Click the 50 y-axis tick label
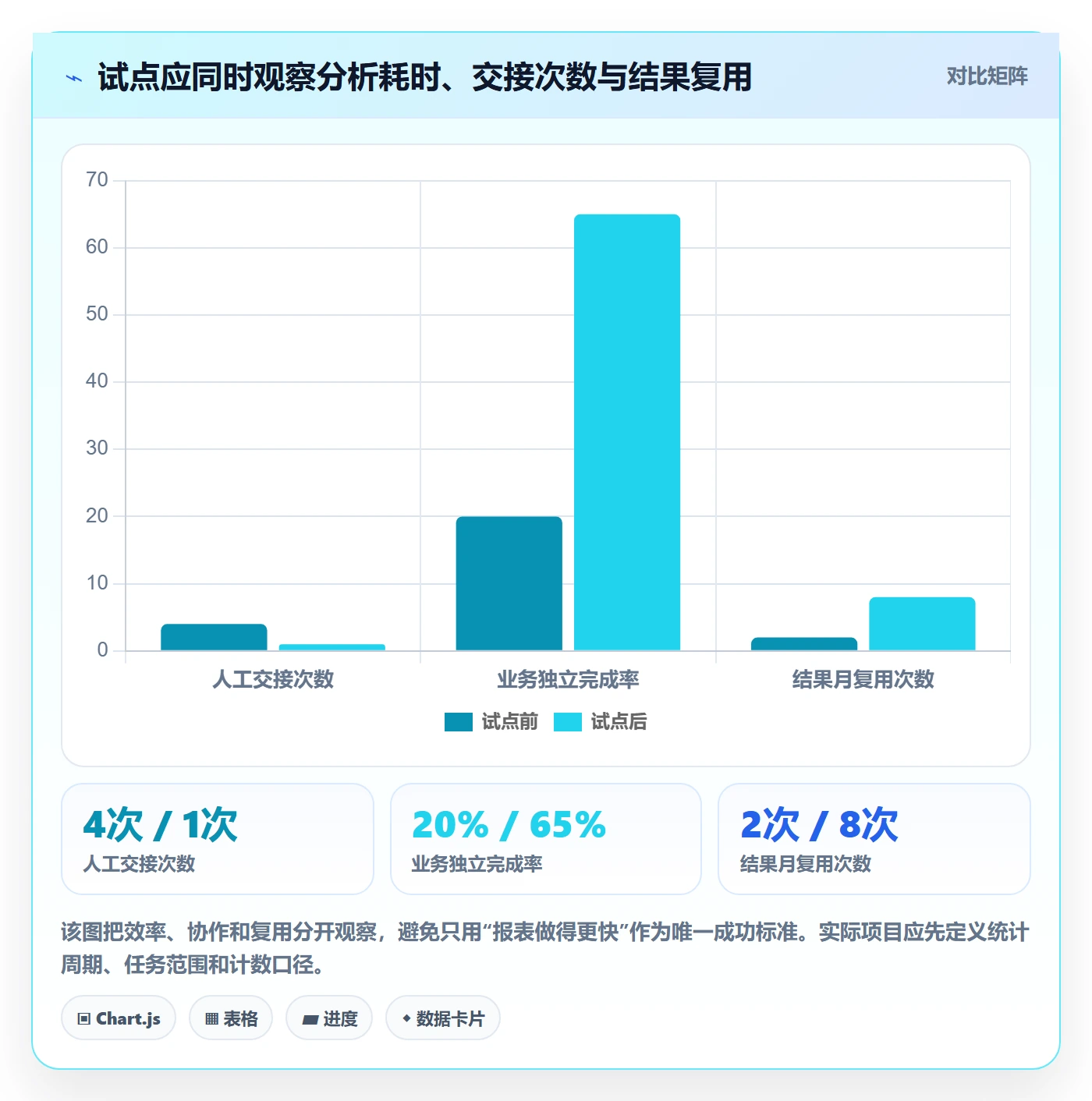The image size is (1092, 1101). [x=97, y=314]
